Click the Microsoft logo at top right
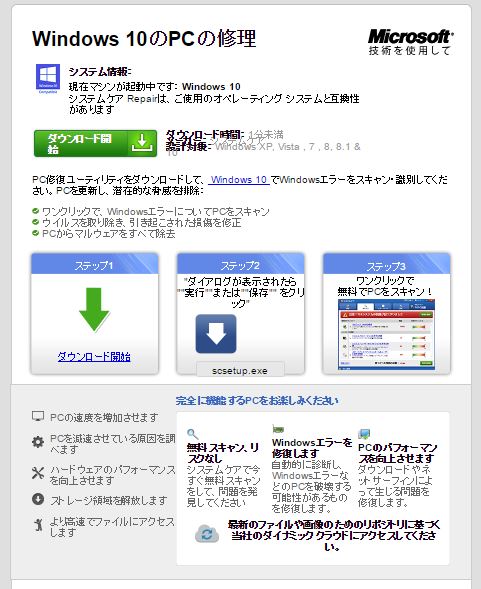The width and height of the screenshot is (481, 589). 410,42
